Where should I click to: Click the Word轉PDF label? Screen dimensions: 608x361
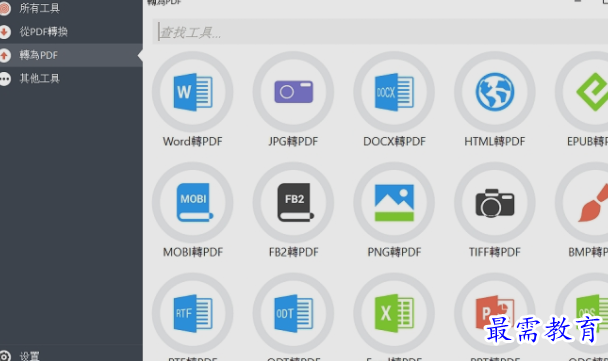click(x=192, y=142)
